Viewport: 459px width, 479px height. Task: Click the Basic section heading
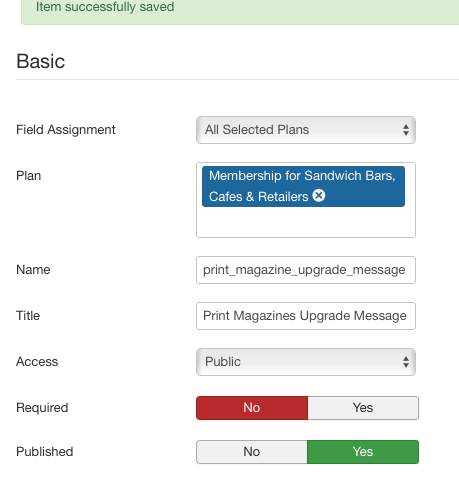click(41, 61)
